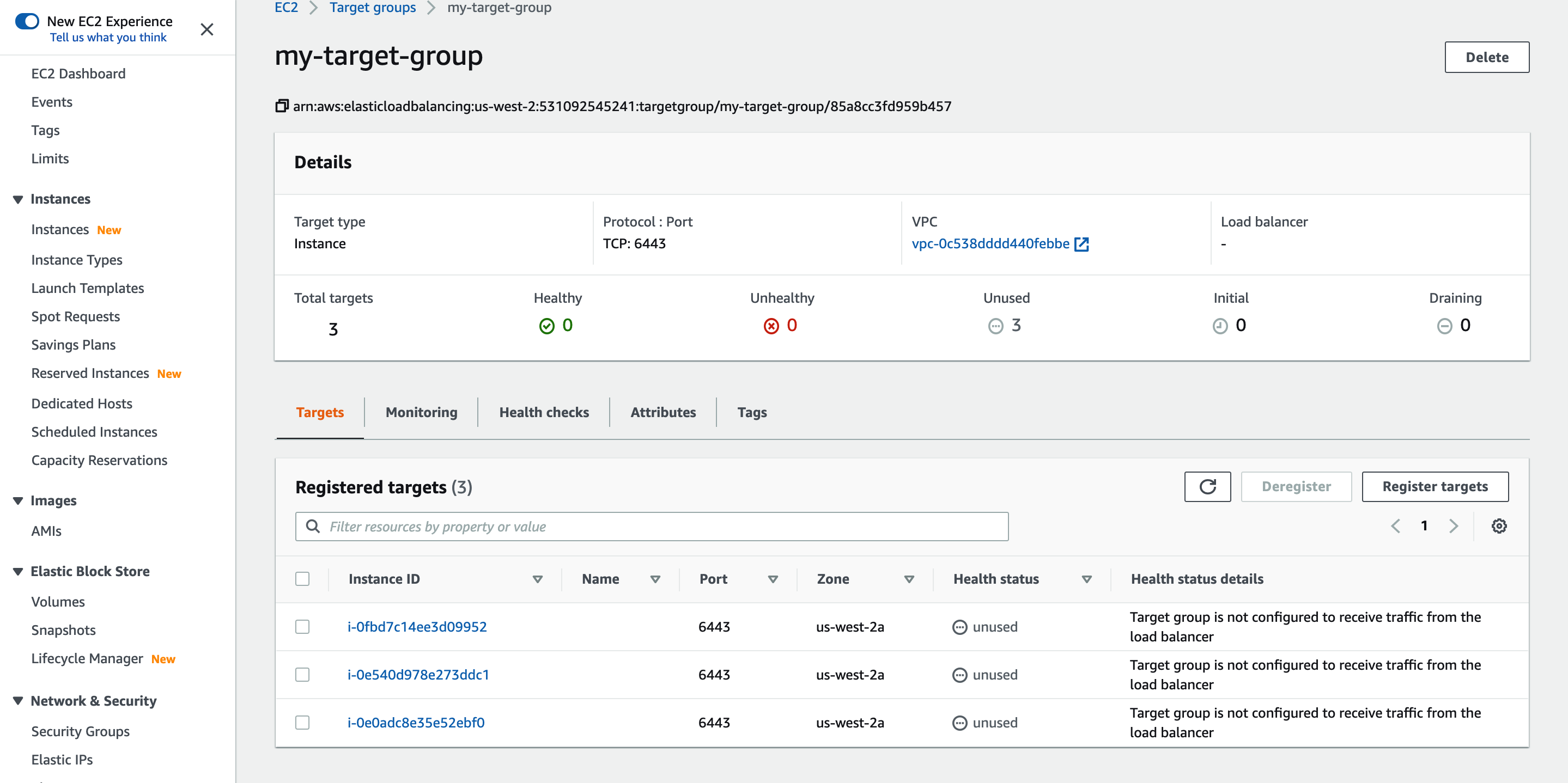This screenshot has height=783, width=1568.
Task: Copy the target group ARN icon
Action: [x=281, y=107]
